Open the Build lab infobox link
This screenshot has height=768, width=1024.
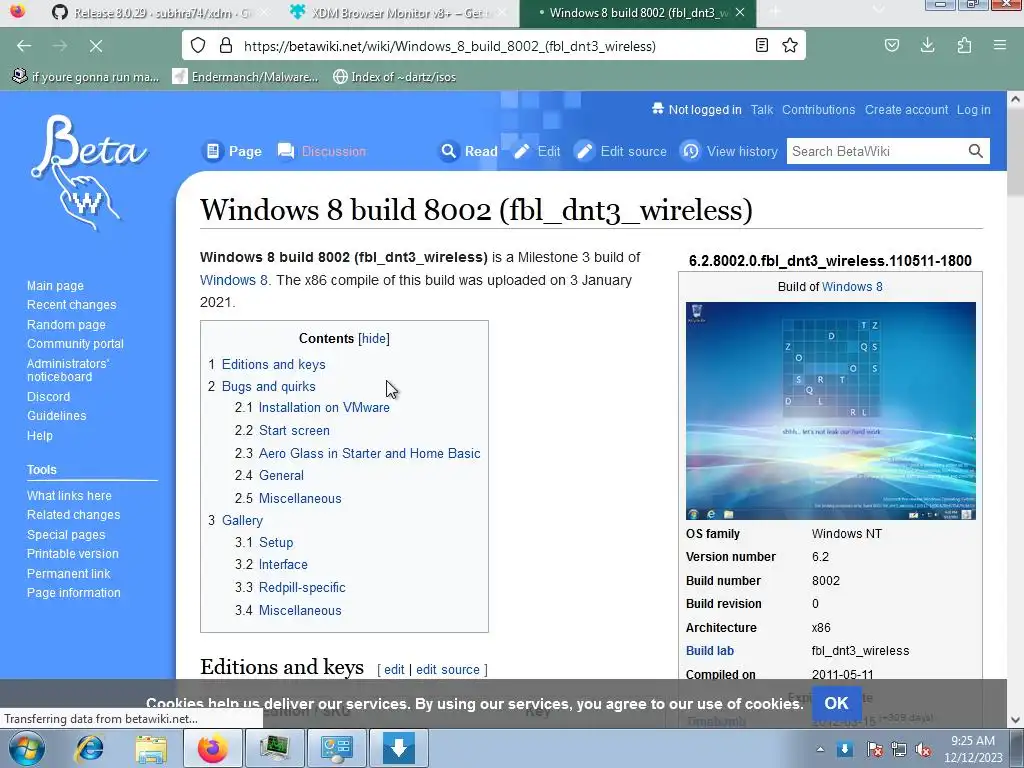coord(710,650)
